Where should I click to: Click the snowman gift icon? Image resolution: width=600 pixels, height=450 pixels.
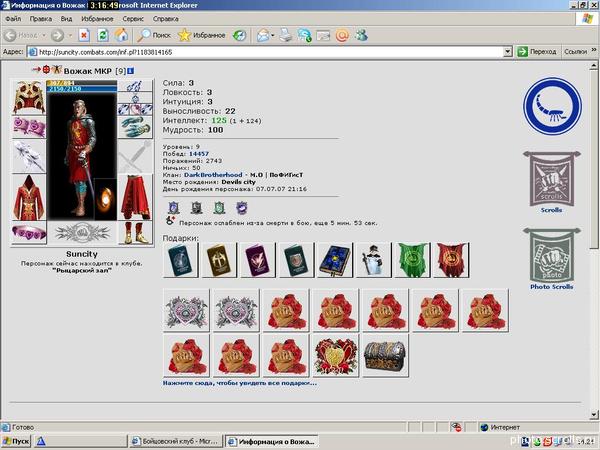374,259
